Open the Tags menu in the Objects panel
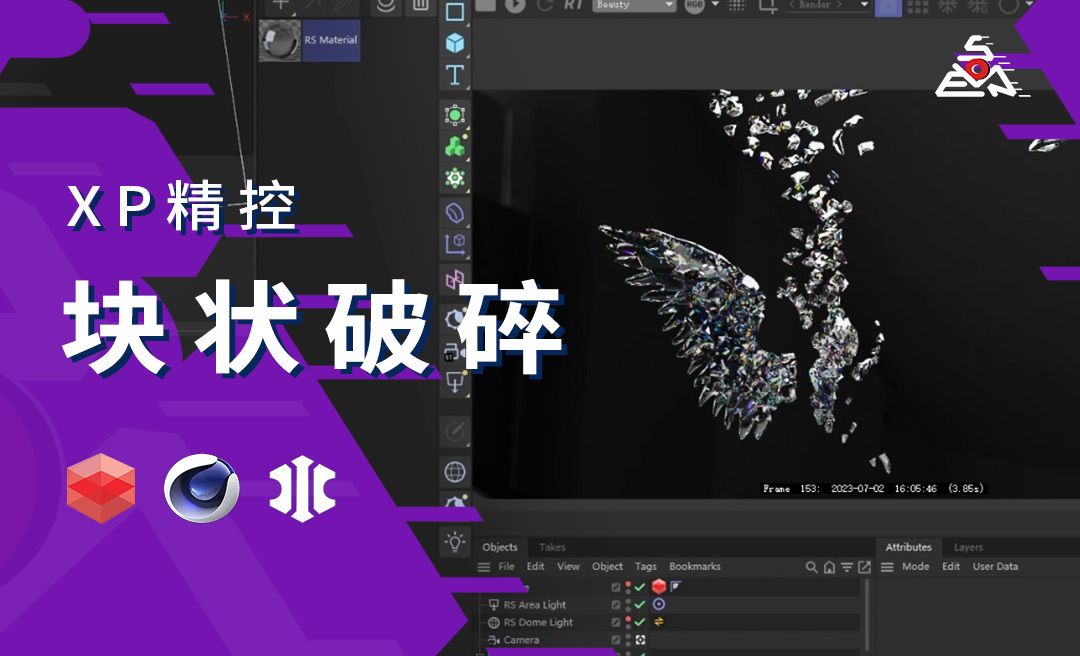1080x656 pixels. tap(646, 566)
